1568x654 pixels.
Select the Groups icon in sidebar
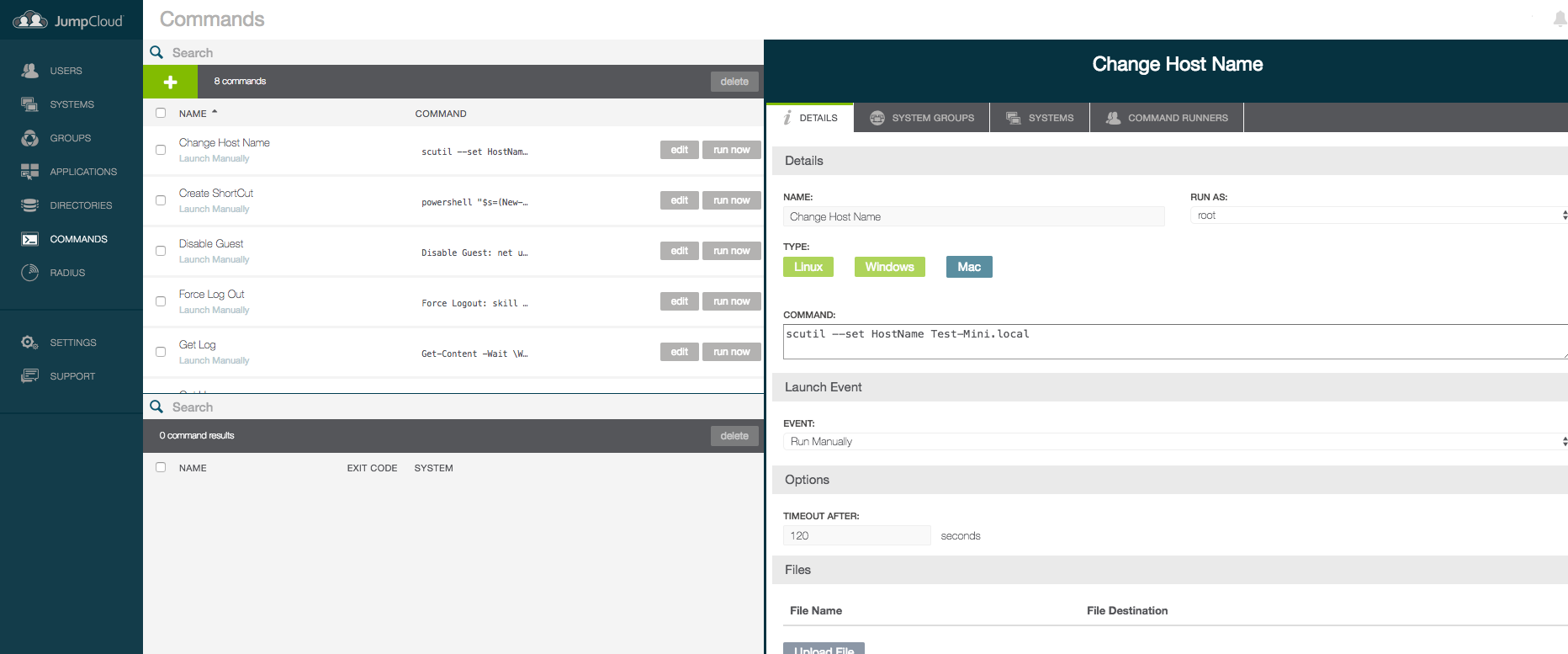pyautogui.click(x=30, y=138)
